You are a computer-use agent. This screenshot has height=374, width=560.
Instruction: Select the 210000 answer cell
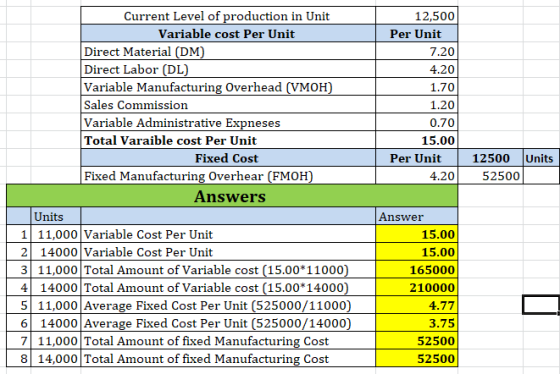coord(416,287)
